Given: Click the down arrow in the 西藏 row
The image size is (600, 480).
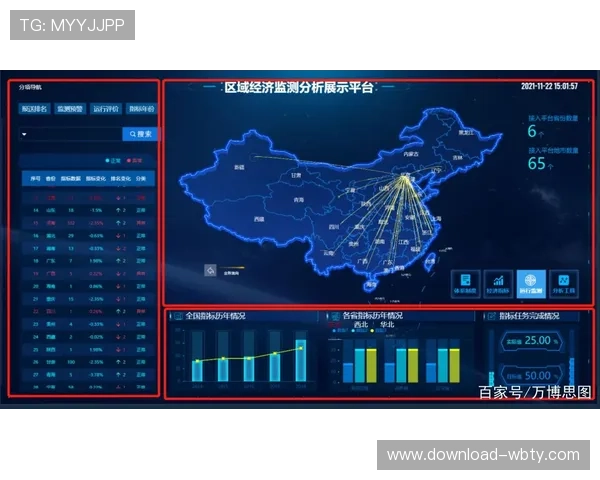Looking at the screenshot, I should tap(118, 337).
